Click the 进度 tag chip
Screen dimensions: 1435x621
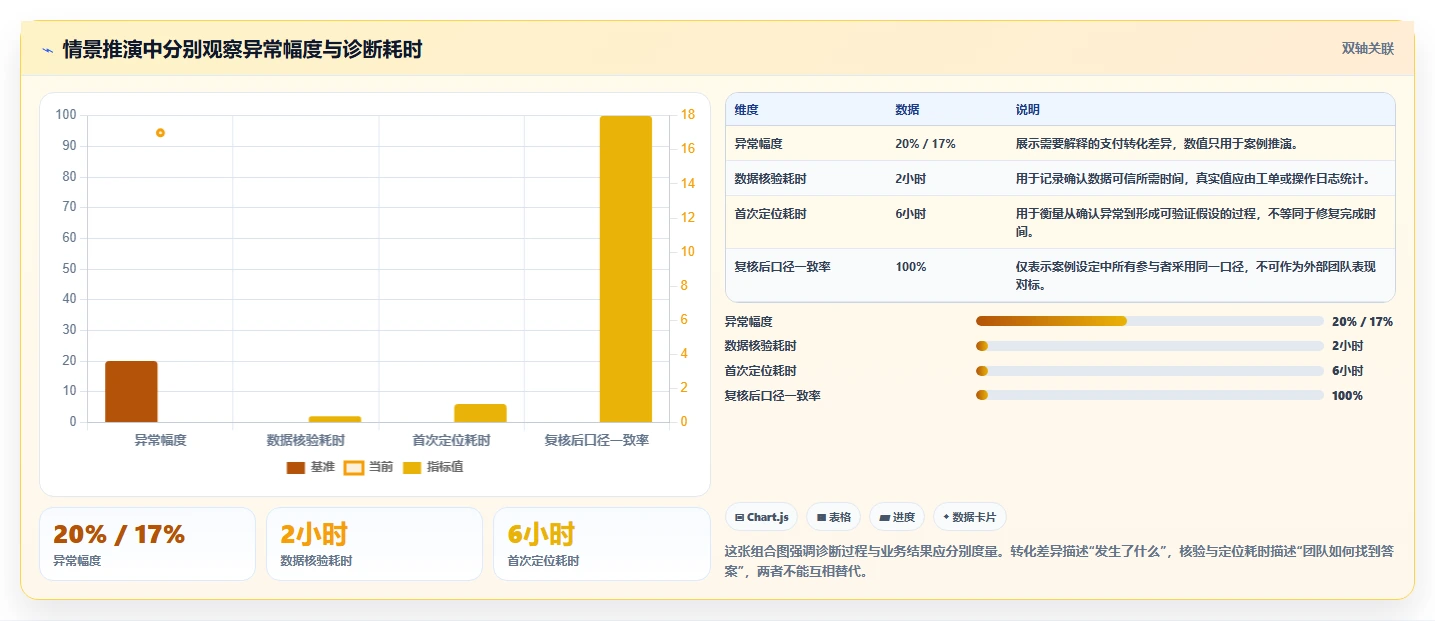coord(897,517)
